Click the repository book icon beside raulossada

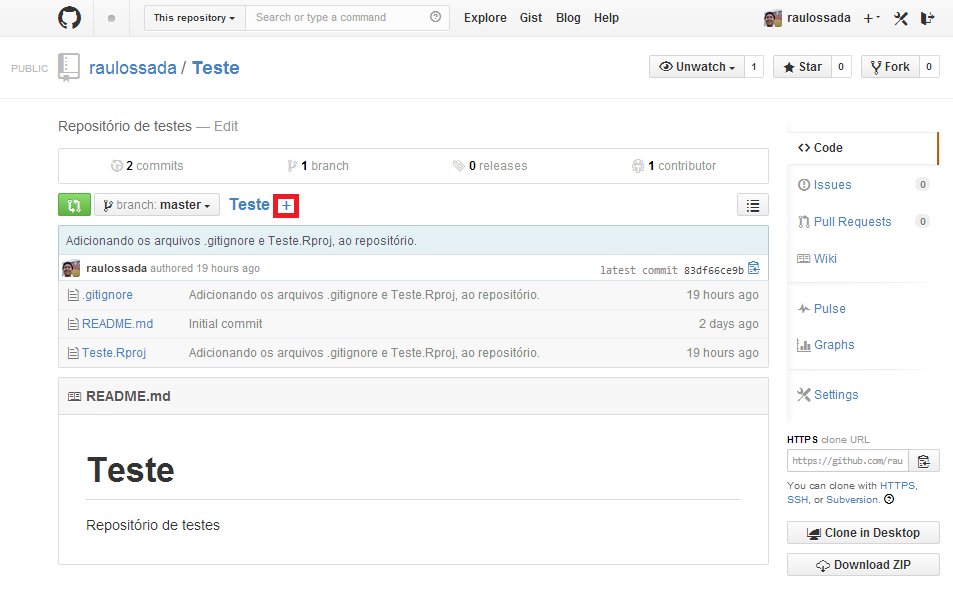coord(69,67)
